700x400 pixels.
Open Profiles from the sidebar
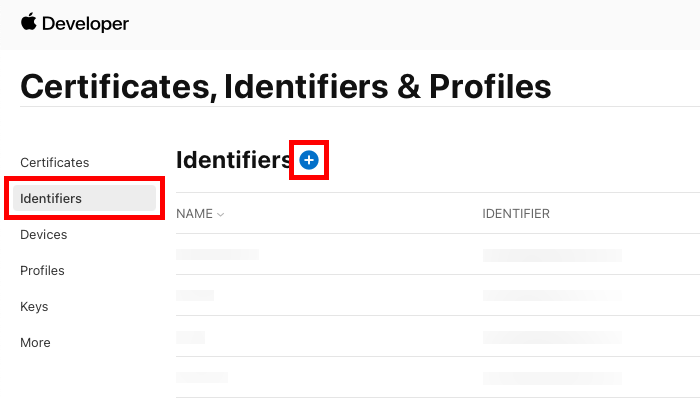43,270
